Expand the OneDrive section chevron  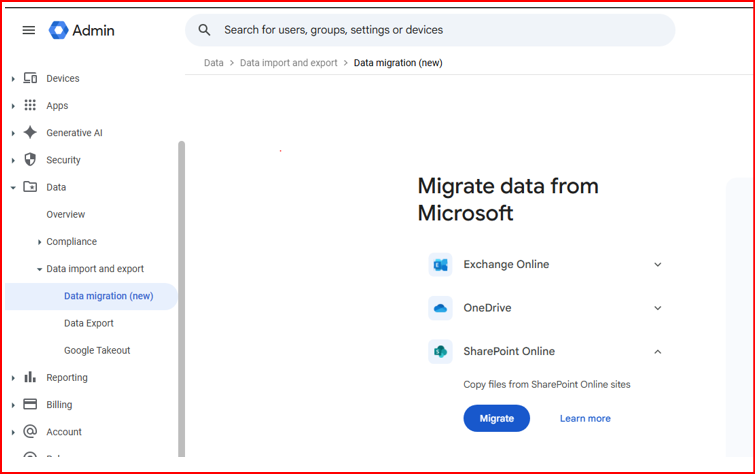pyautogui.click(x=657, y=308)
